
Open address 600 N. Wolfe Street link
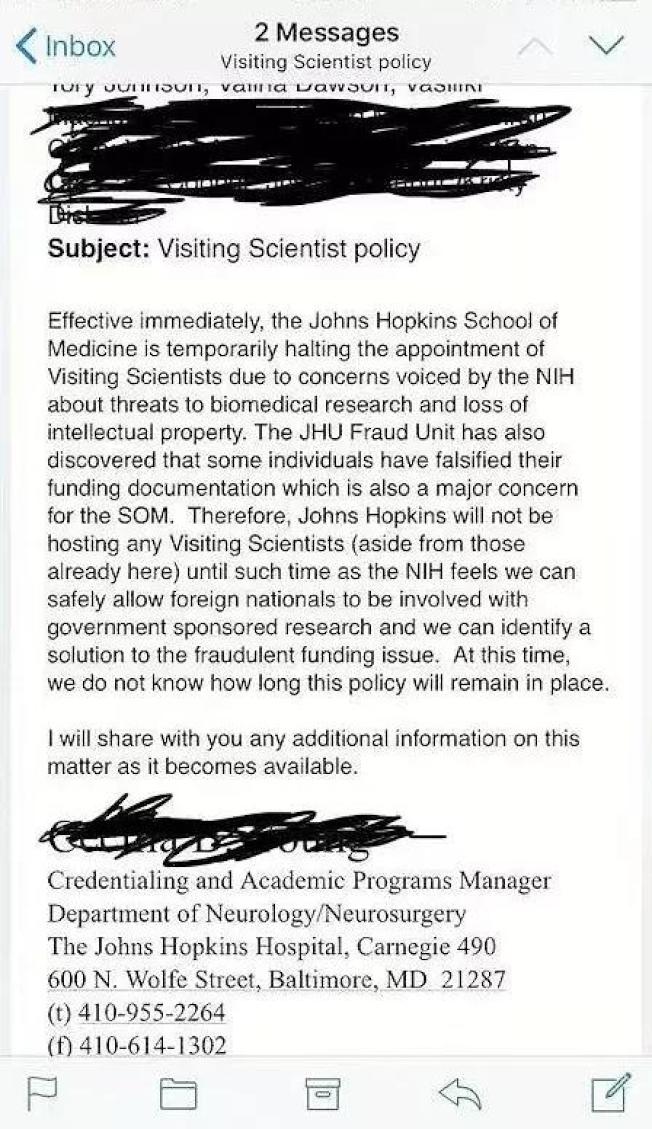tap(276, 979)
